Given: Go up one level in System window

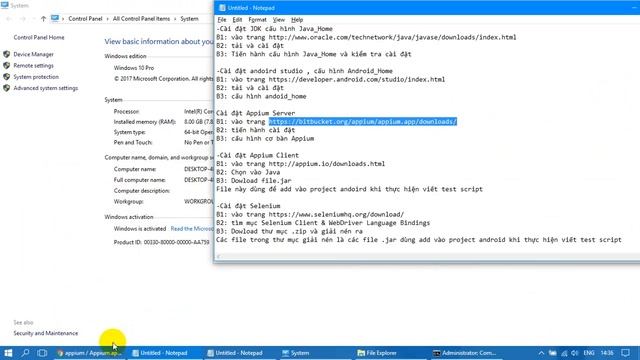Looking at the screenshot, I should (43, 19).
